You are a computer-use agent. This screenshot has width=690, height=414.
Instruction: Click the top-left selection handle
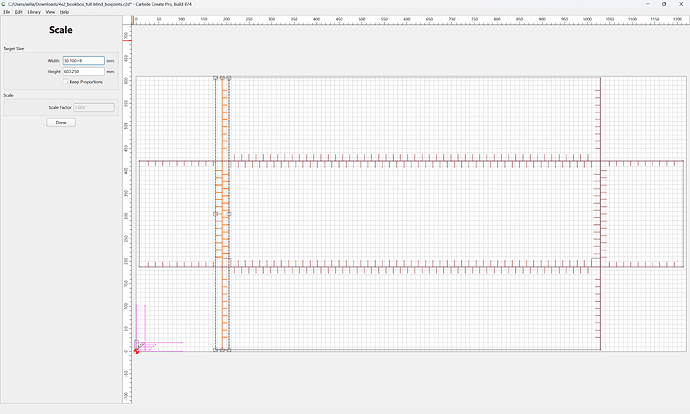(x=215, y=78)
